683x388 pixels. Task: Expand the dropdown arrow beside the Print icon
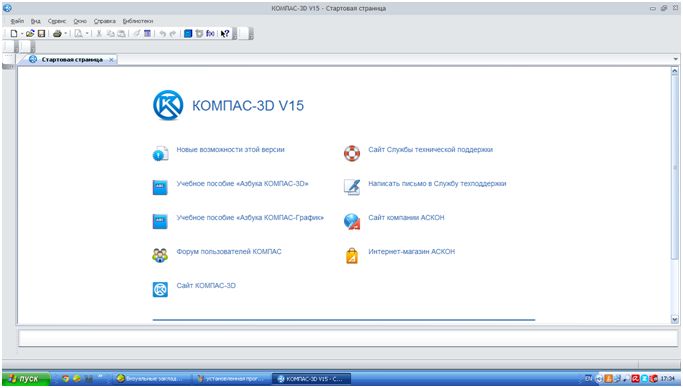65,34
